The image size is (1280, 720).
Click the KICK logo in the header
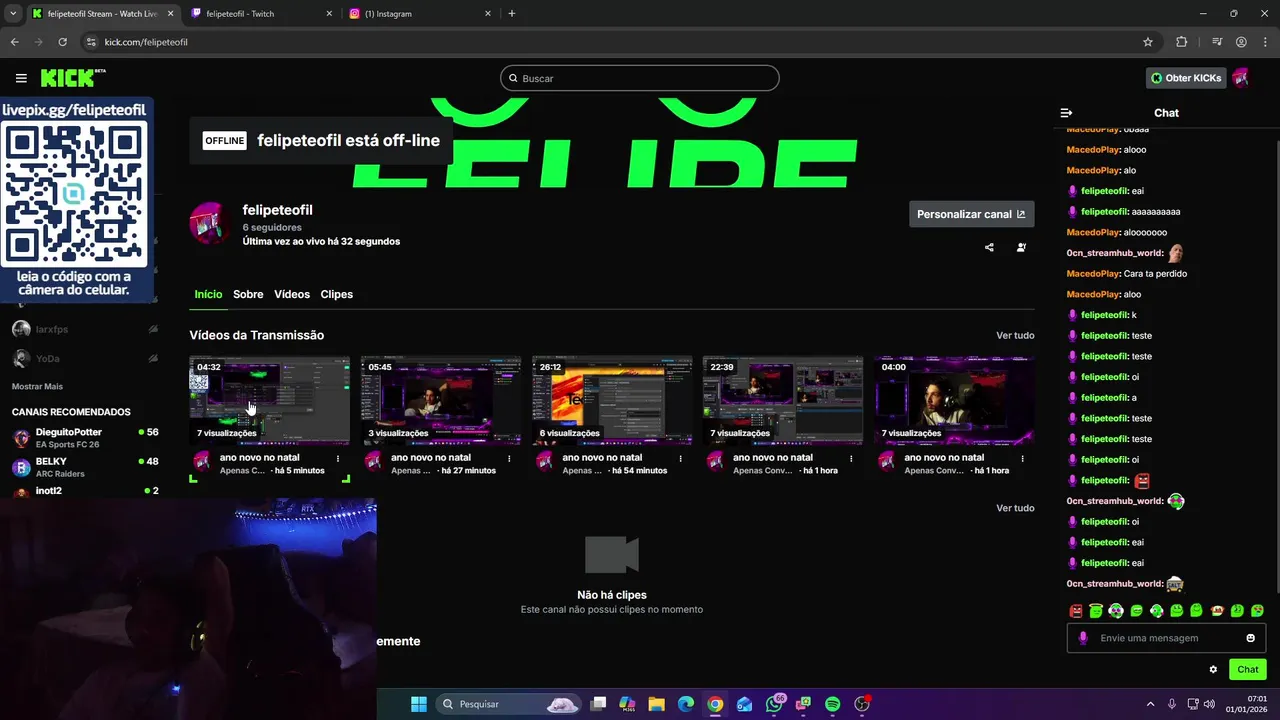(x=73, y=78)
